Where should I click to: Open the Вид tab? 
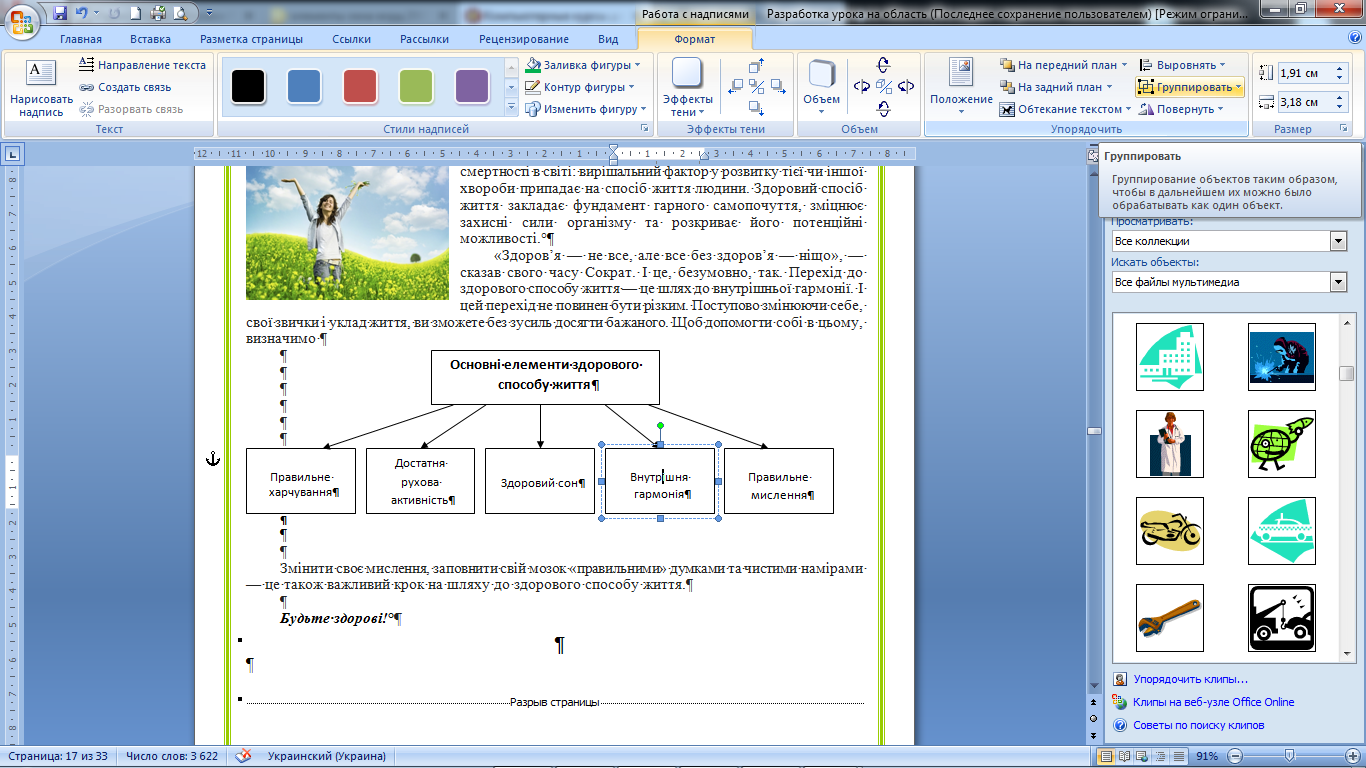(x=608, y=39)
